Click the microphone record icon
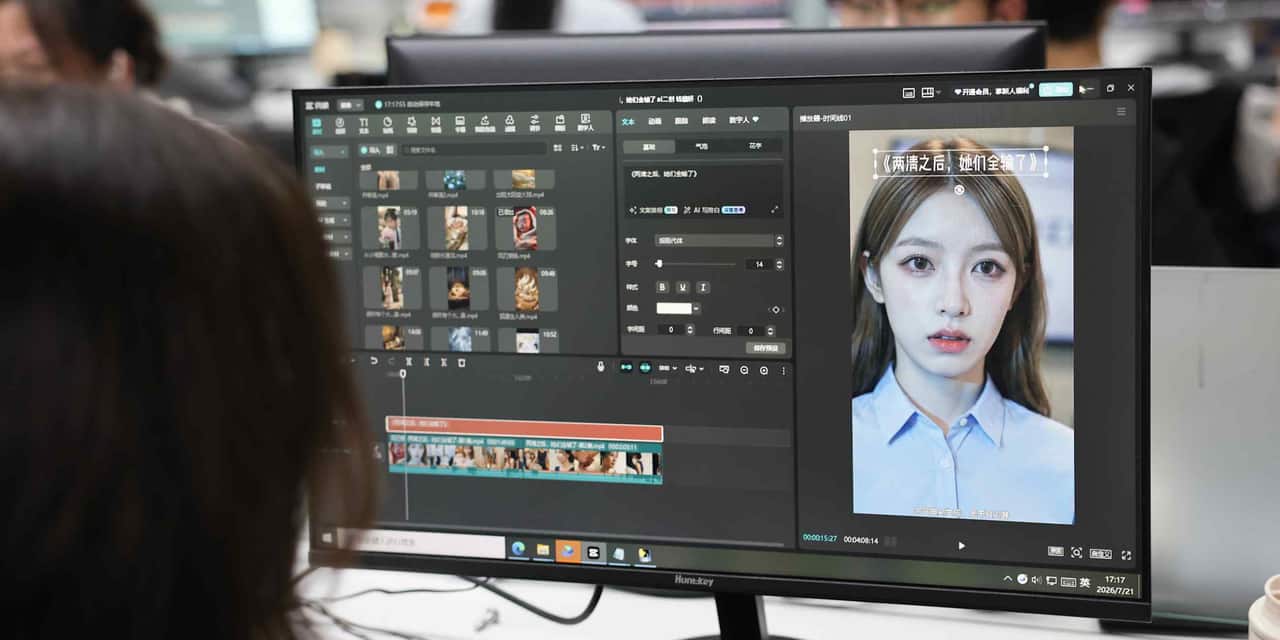The width and height of the screenshot is (1280, 640). pyautogui.click(x=601, y=366)
